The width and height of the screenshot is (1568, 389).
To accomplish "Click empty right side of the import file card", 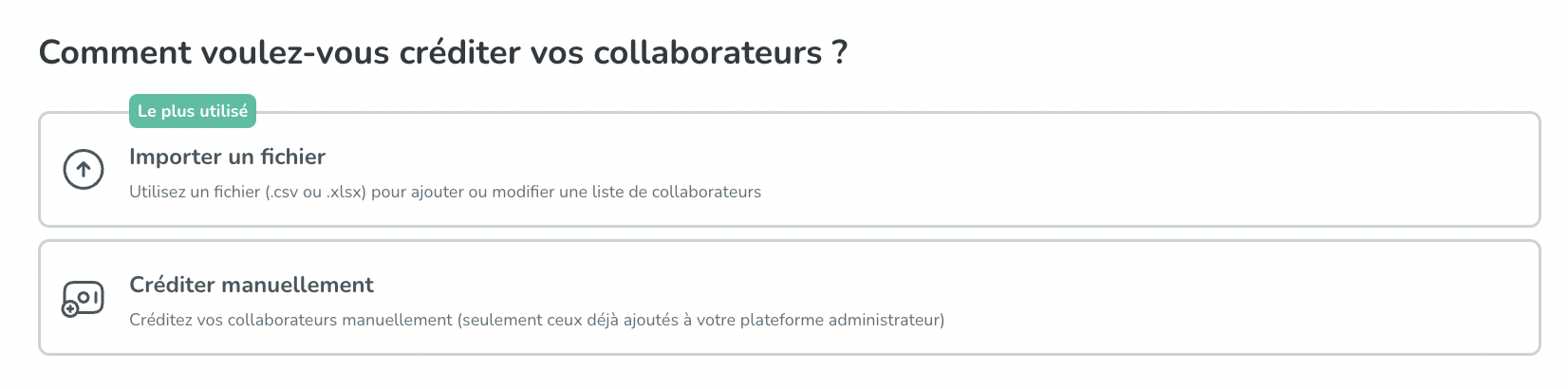I will (x=1234, y=171).
